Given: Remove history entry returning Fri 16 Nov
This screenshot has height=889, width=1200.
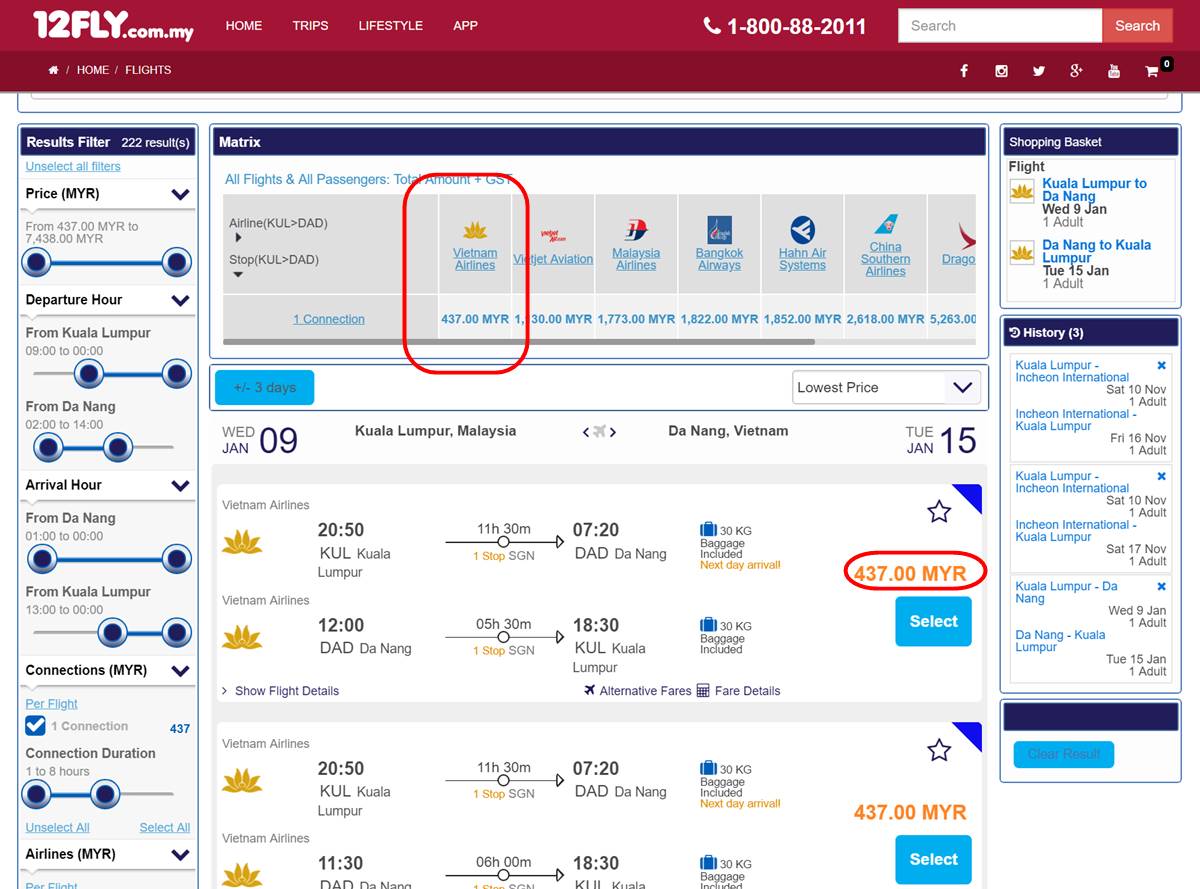Looking at the screenshot, I should (1161, 366).
